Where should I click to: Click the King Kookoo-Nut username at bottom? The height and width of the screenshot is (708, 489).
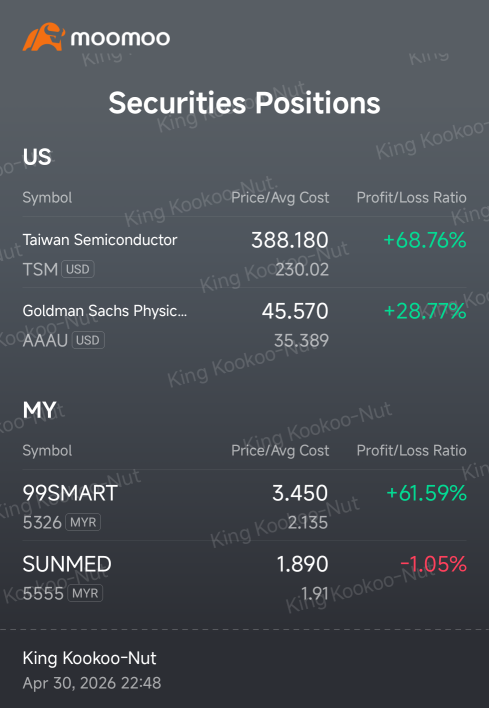coord(89,658)
